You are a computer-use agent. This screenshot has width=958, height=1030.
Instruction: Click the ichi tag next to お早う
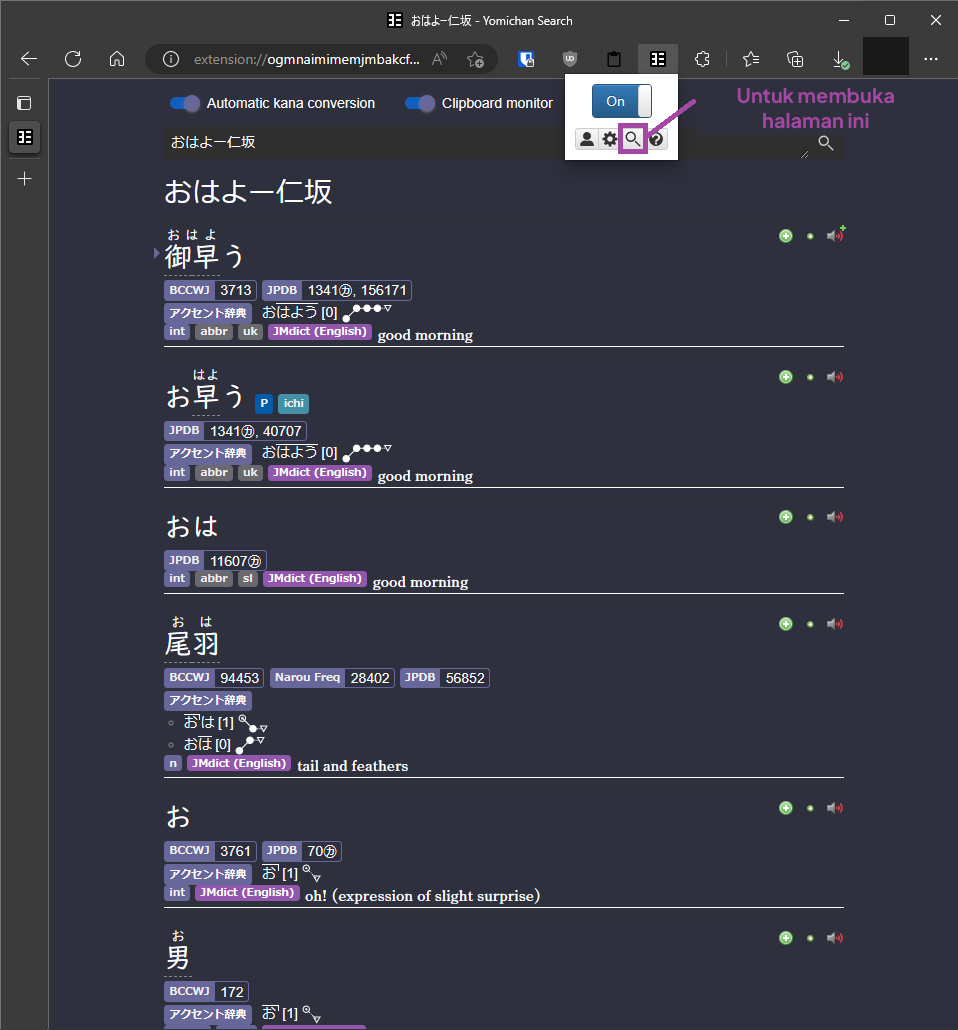pos(293,404)
